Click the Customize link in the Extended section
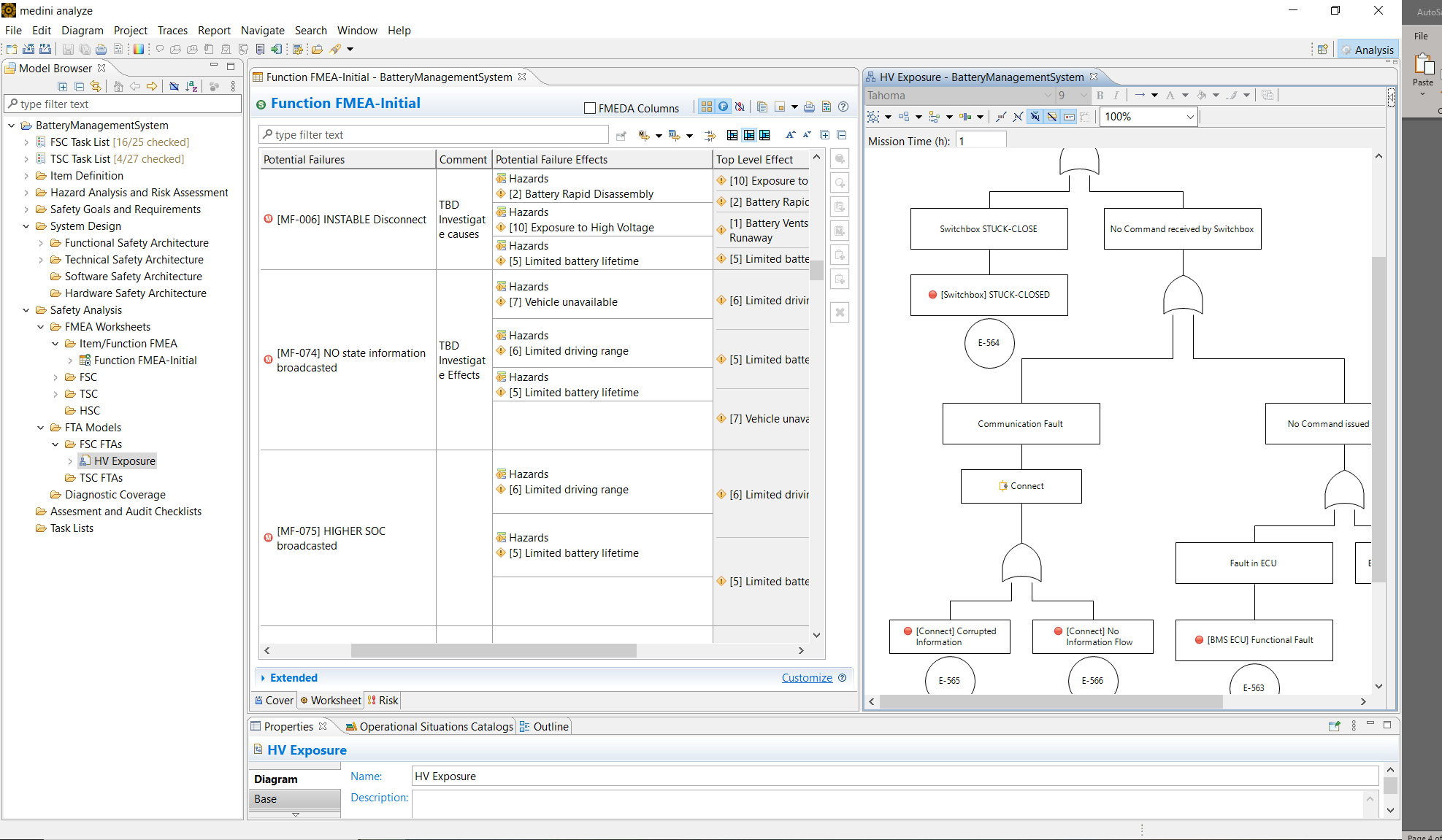 coord(806,678)
